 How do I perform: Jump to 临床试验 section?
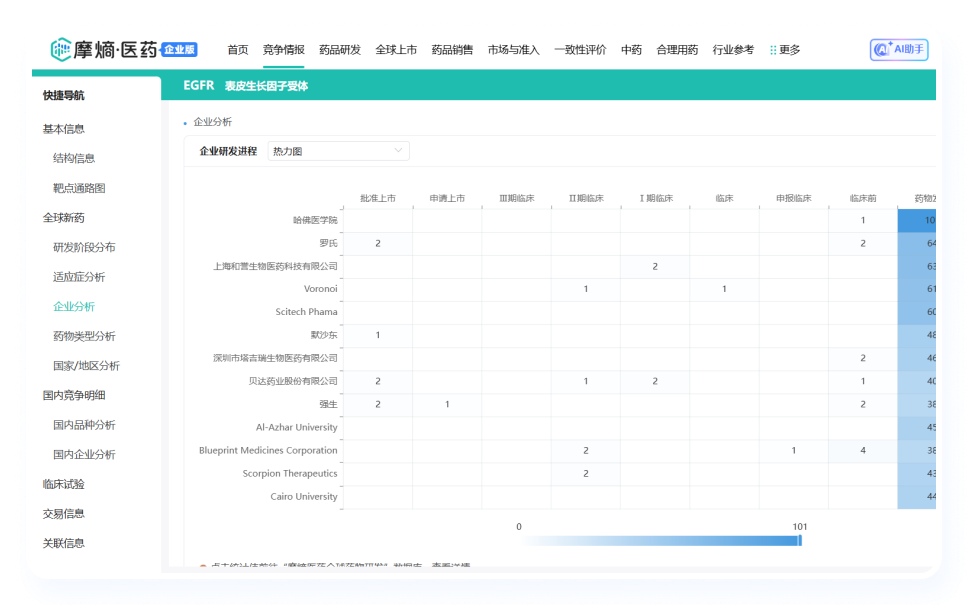pyautogui.click(x=64, y=485)
